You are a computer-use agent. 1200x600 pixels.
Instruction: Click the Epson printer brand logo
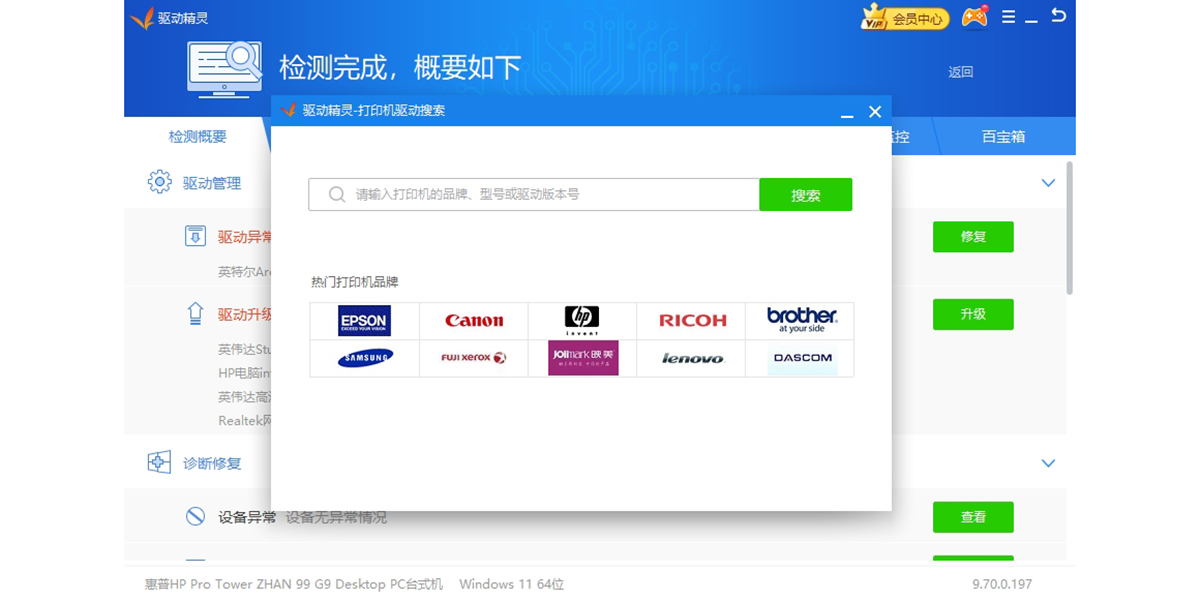(x=364, y=321)
